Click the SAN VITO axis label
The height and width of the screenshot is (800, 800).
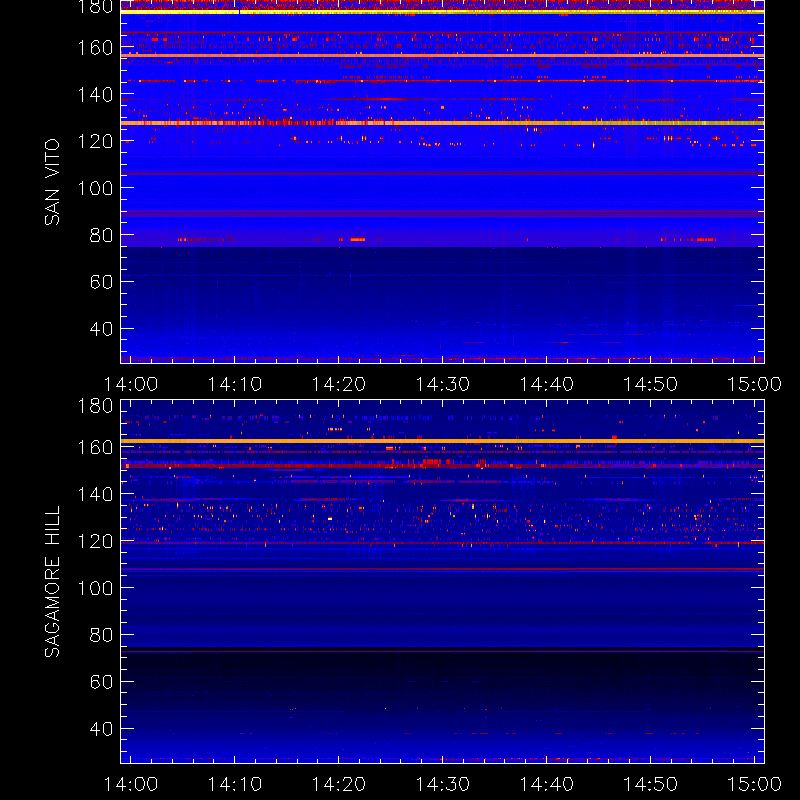[52, 182]
